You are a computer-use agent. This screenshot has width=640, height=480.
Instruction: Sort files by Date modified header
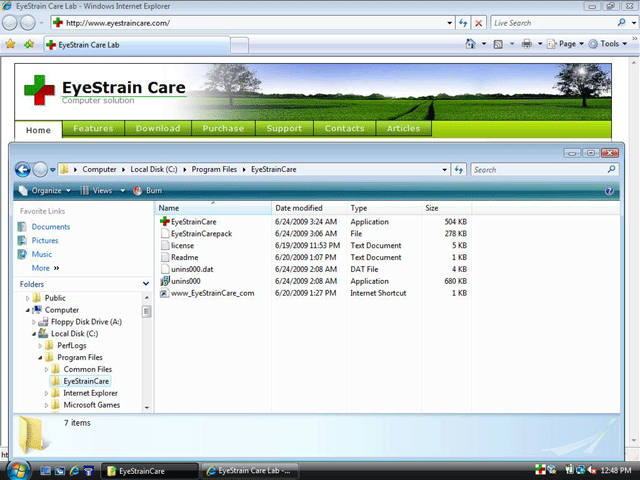coord(309,208)
